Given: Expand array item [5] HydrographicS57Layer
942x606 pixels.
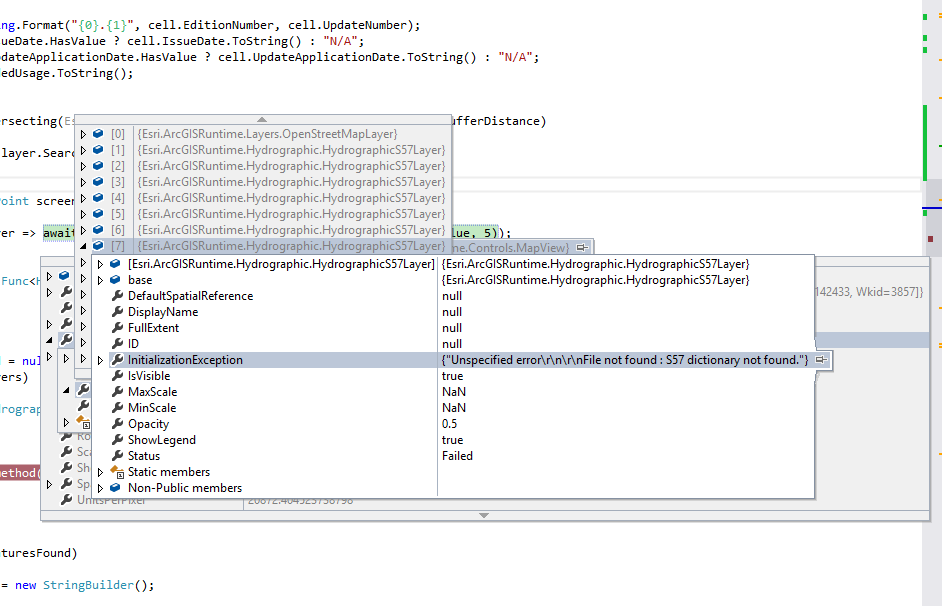Looking at the screenshot, I should point(84,214).
